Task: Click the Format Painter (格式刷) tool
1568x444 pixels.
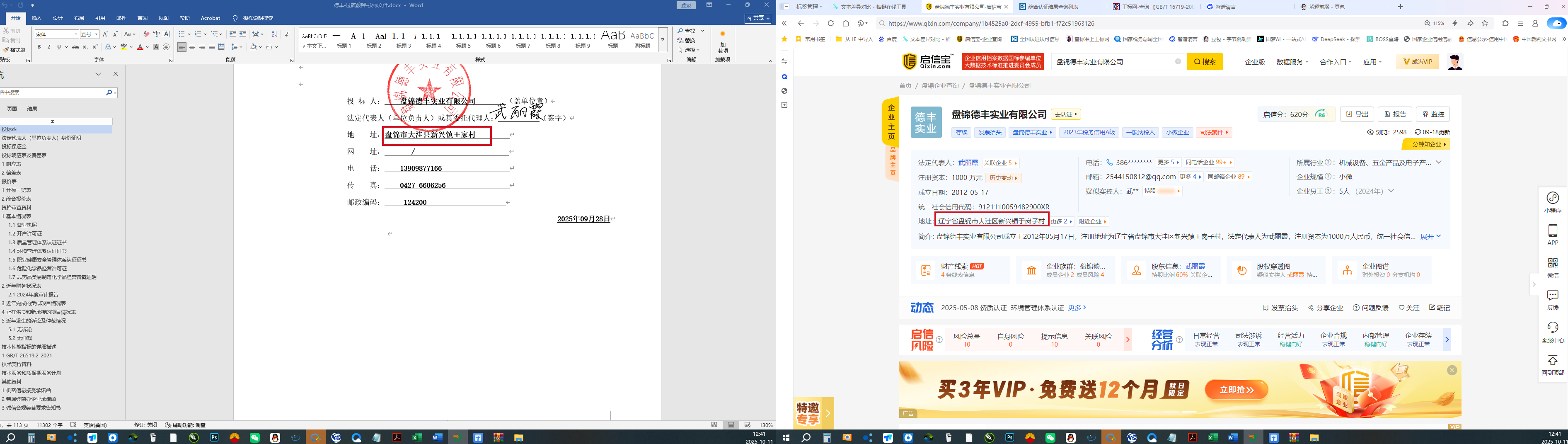Action: [15, 50]
